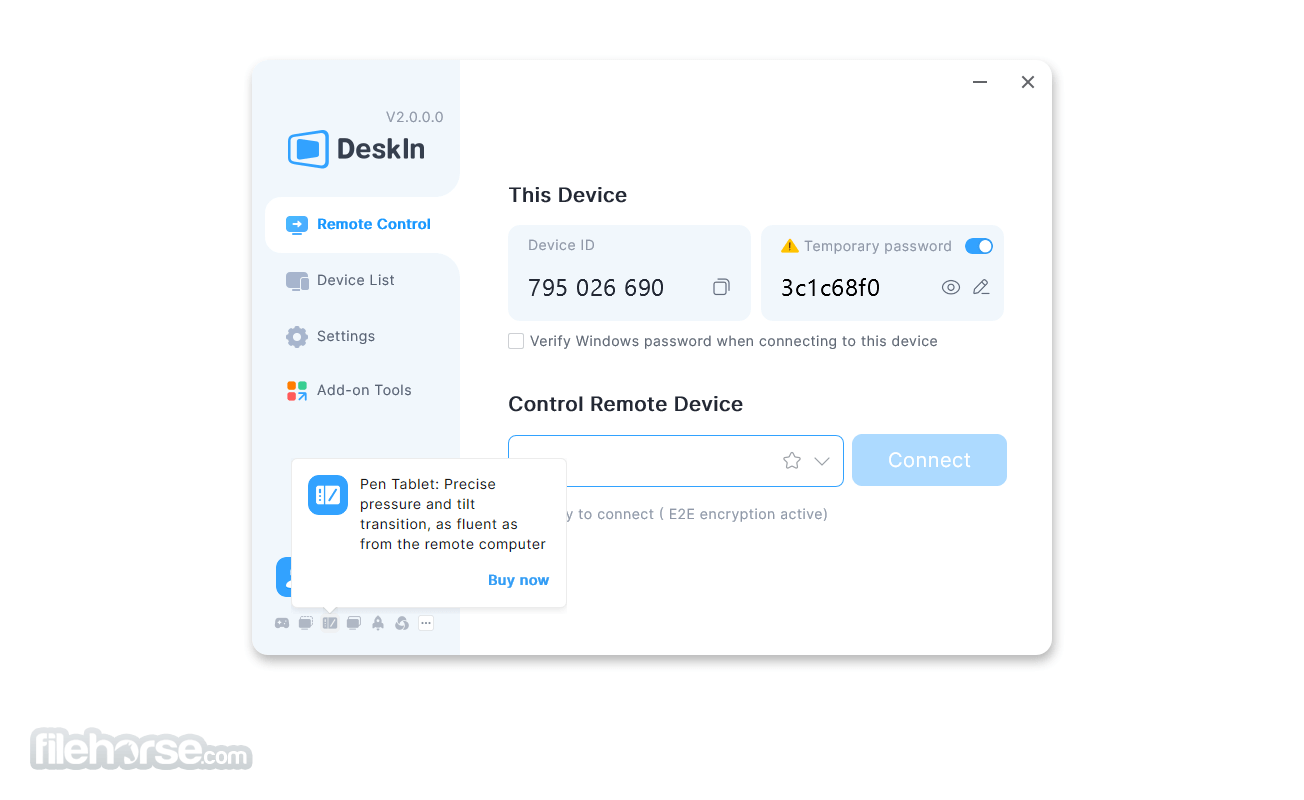The width and height of the screenshot is (1304, 800).
Task: Edit the temporary password with the pencil icon
Action: point(981,288)
